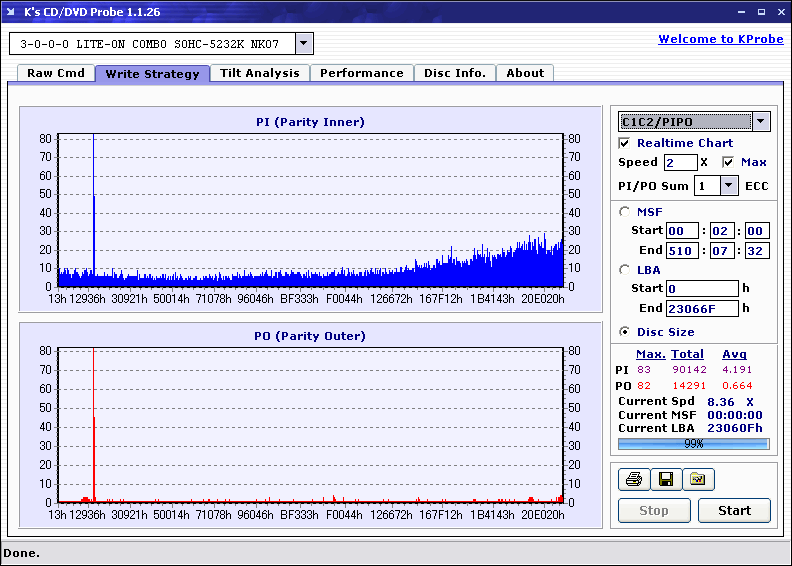
Task: Click the KProbe title bar app icon
Action: (12, 12)
